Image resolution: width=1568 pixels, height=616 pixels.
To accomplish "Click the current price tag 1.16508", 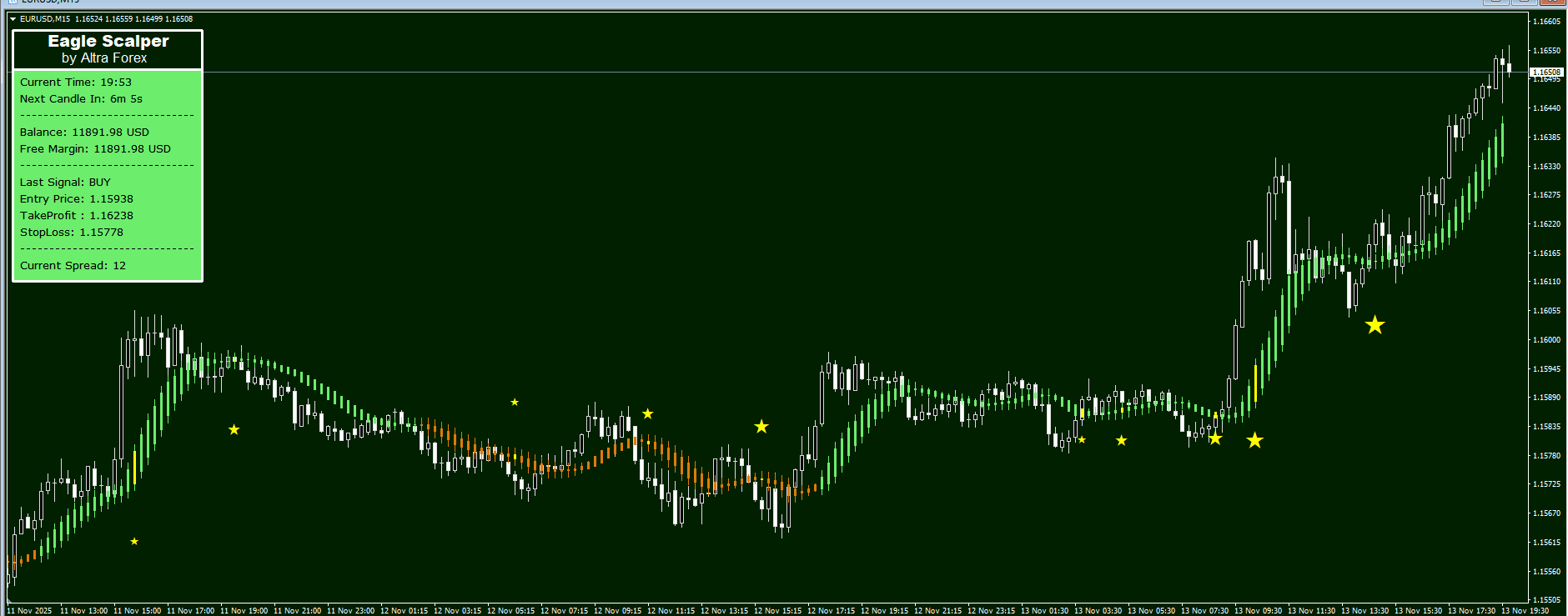I will [1545, 73].
